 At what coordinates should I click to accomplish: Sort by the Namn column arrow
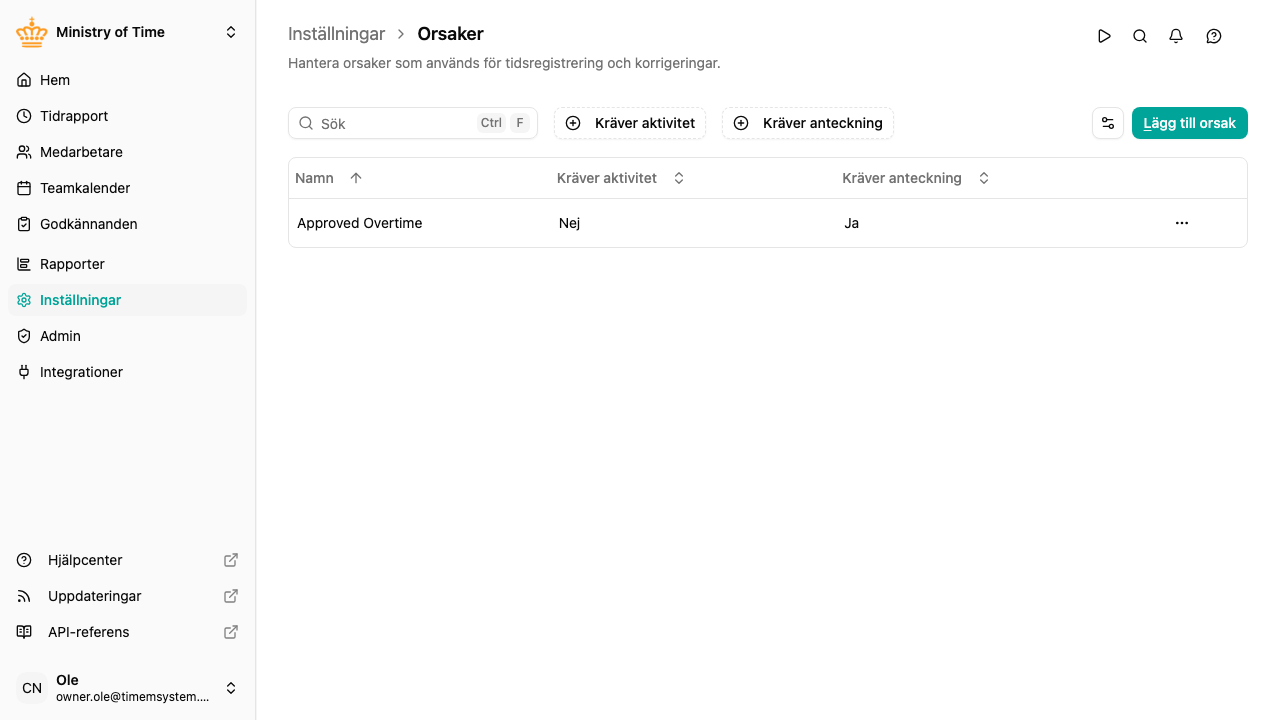point(356,178)
